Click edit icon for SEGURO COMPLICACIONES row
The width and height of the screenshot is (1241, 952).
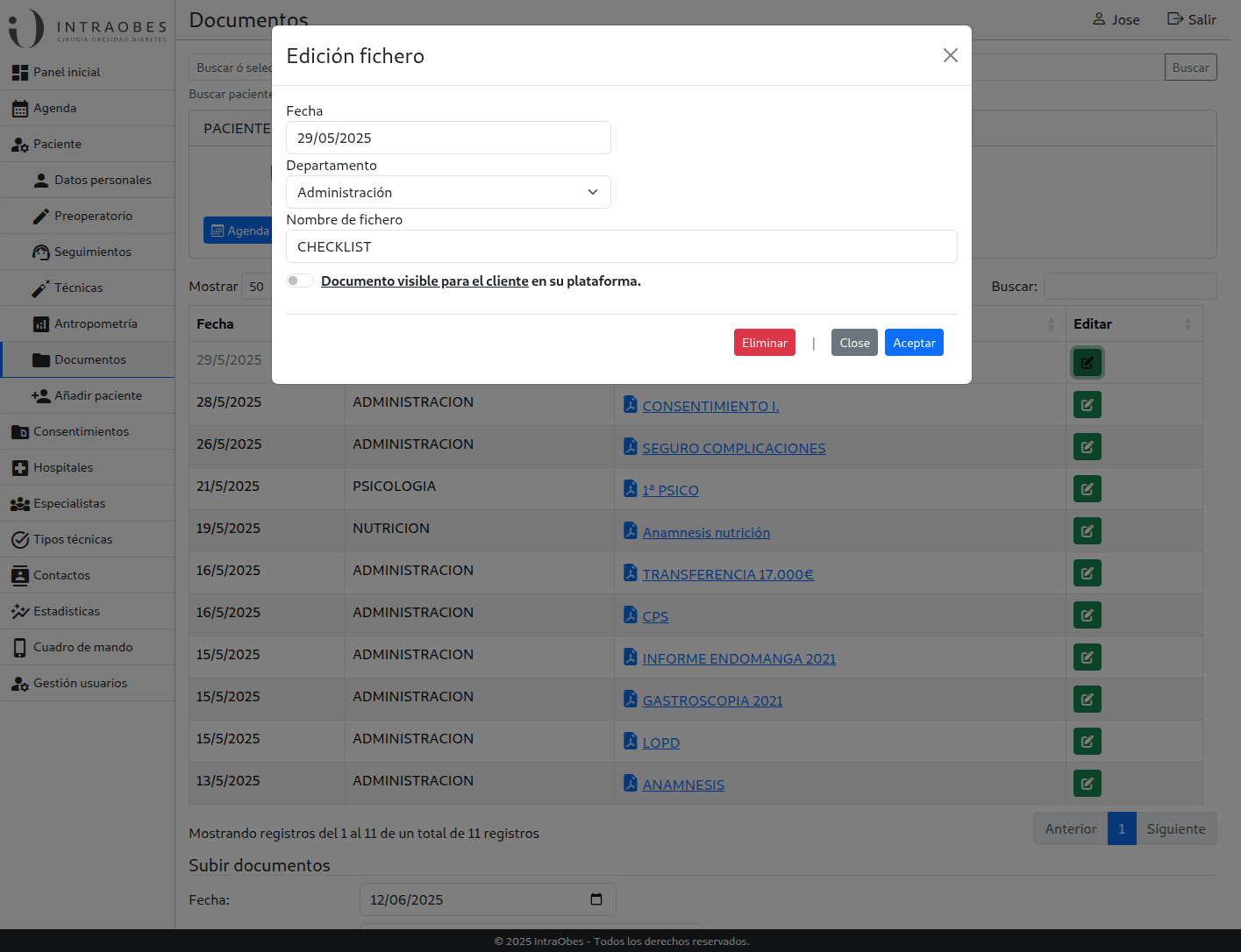click(1088, 447)
